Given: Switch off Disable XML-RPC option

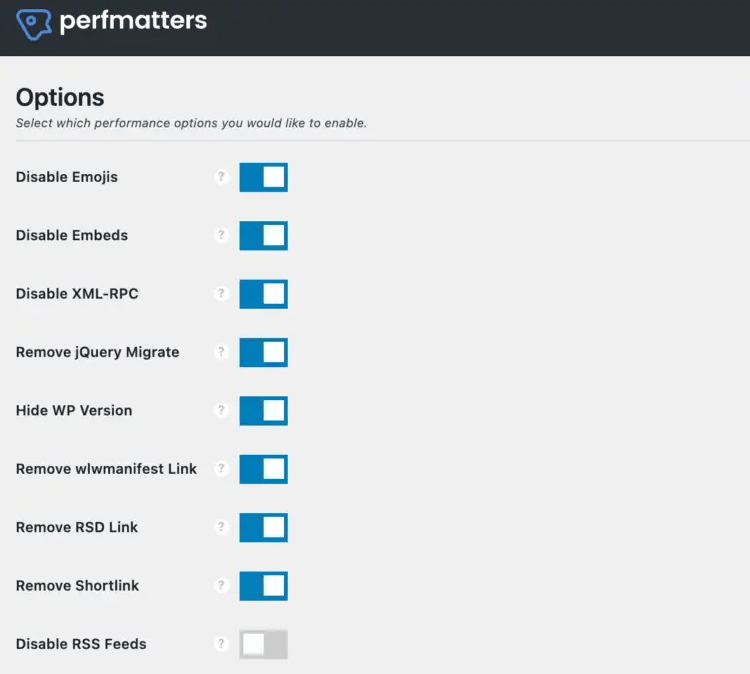Looking at the screenshot, I should 263,294.
